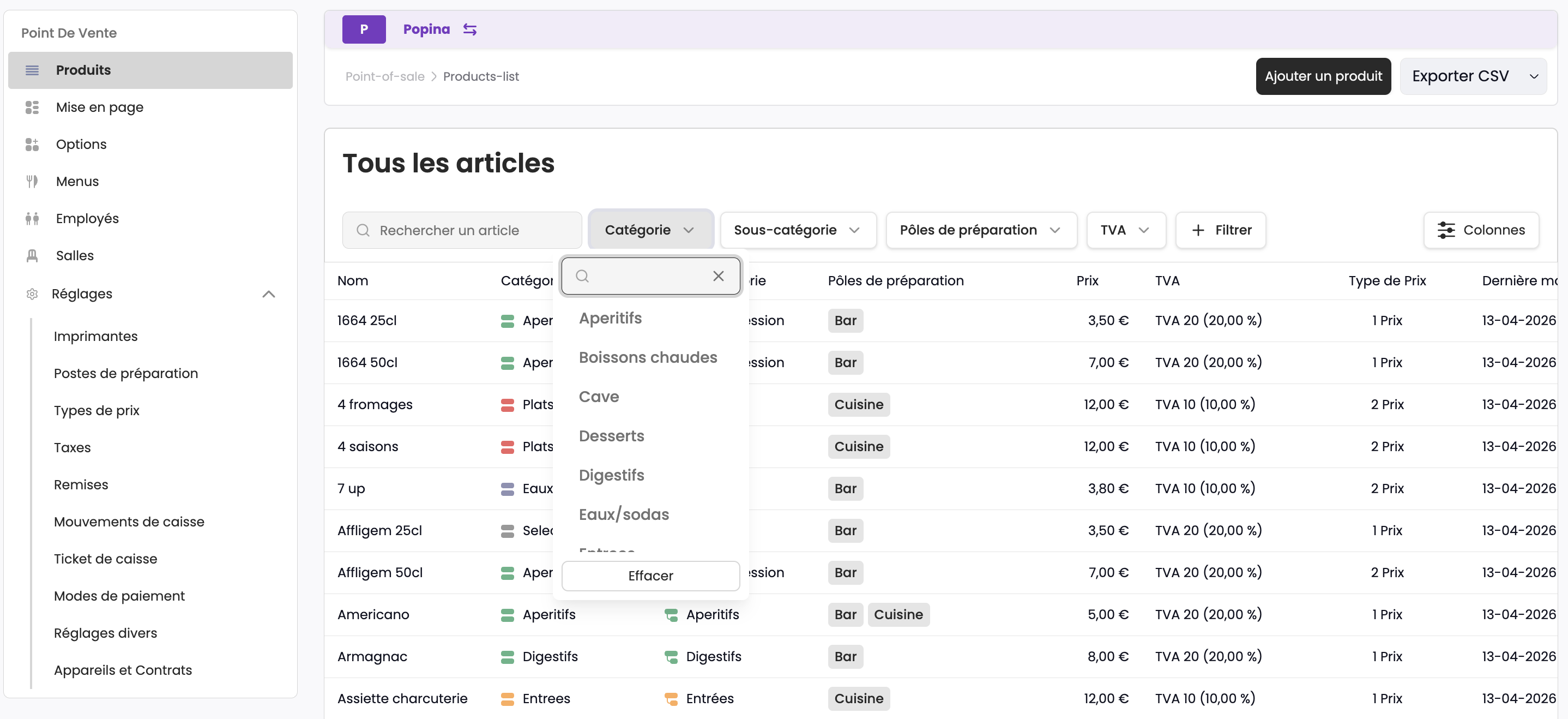The image size is (1568, 719).
Task: Choose Desserts from the category list
Action: pyautogui.click(x=611, y=436)
